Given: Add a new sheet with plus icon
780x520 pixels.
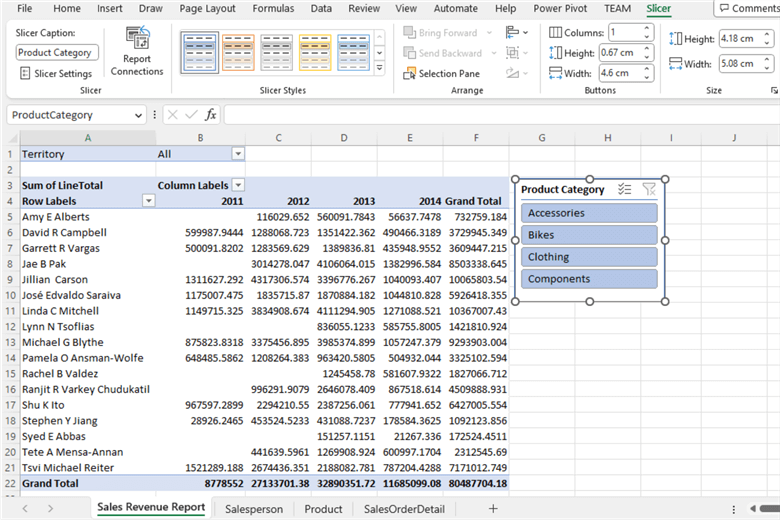Looking at the screenshot, I should coord(493,509).
